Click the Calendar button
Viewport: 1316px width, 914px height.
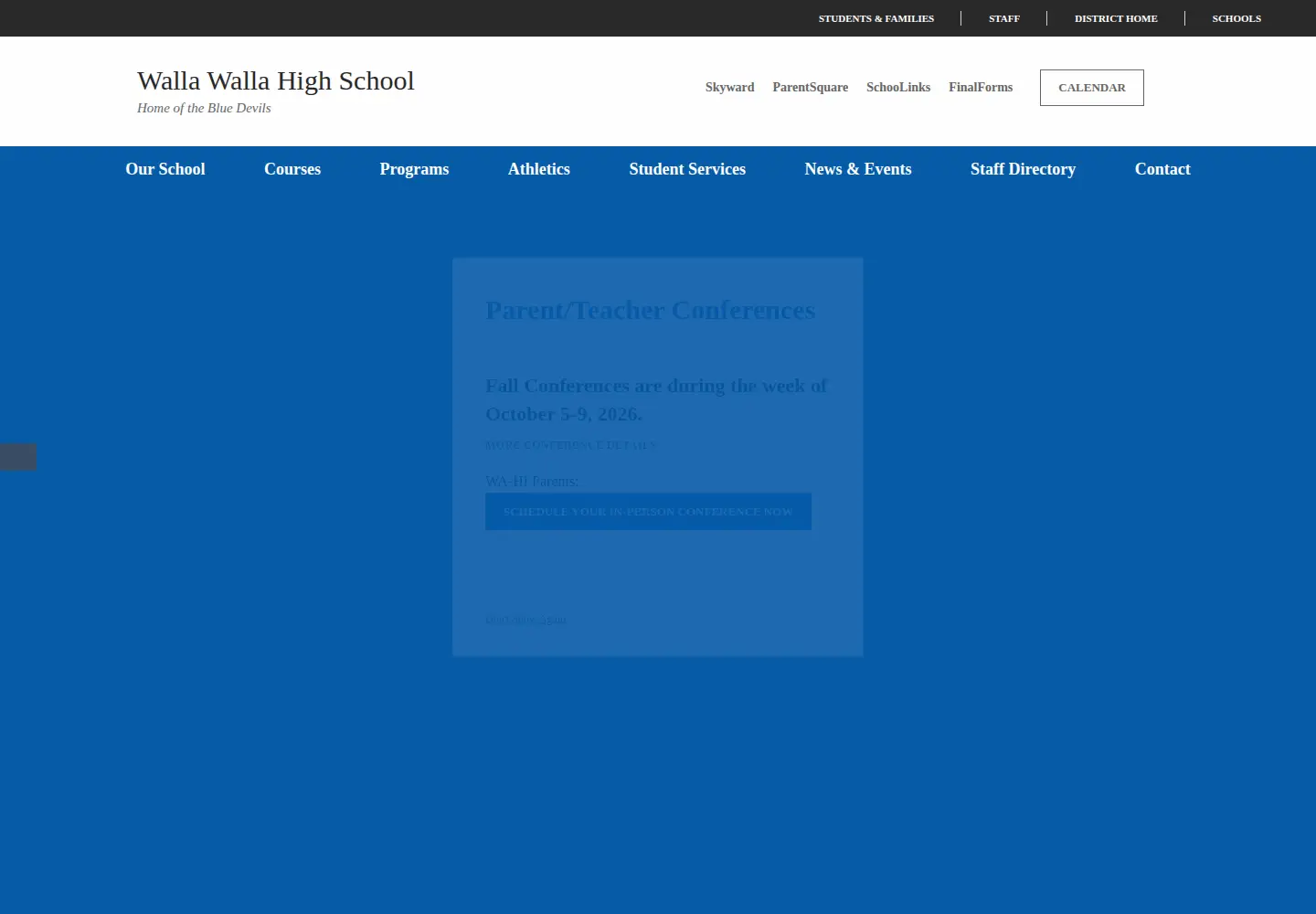[x=1092, y=88]
